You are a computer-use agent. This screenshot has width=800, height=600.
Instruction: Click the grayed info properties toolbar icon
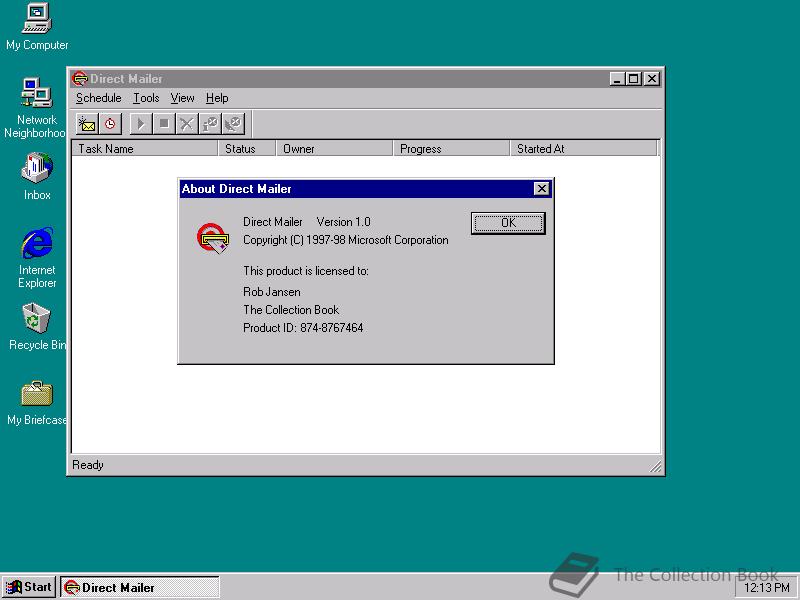[x=210, y=124]
